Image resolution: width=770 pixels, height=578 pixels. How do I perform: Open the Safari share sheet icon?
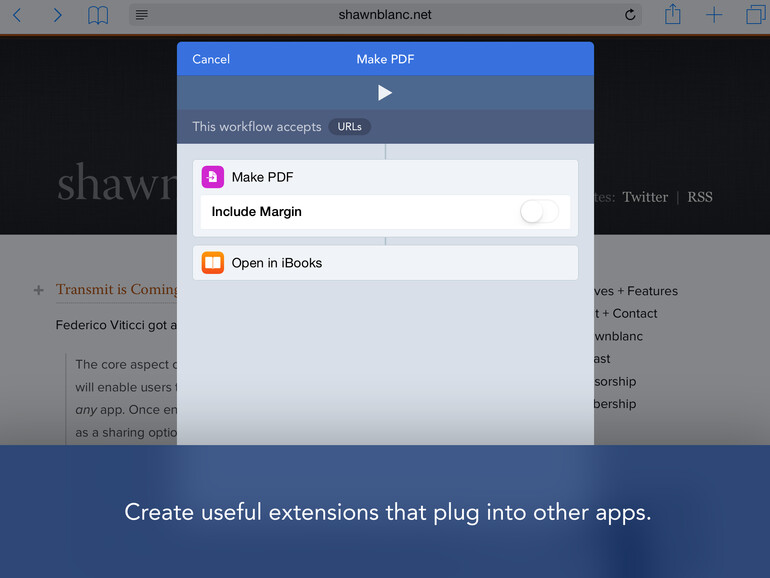point(672,14)
